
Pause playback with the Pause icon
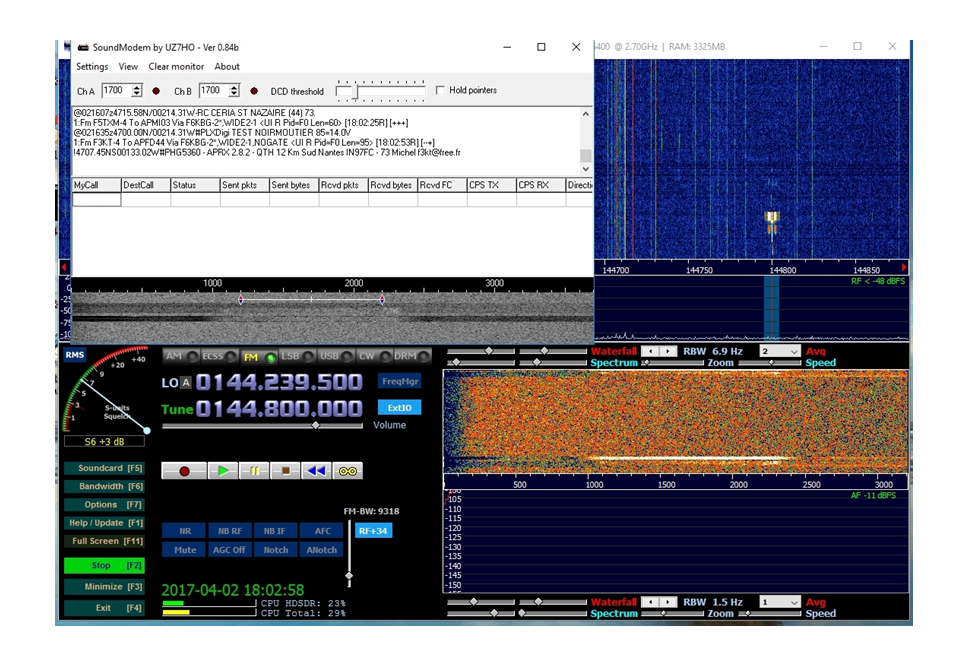[x=254, y=470]
